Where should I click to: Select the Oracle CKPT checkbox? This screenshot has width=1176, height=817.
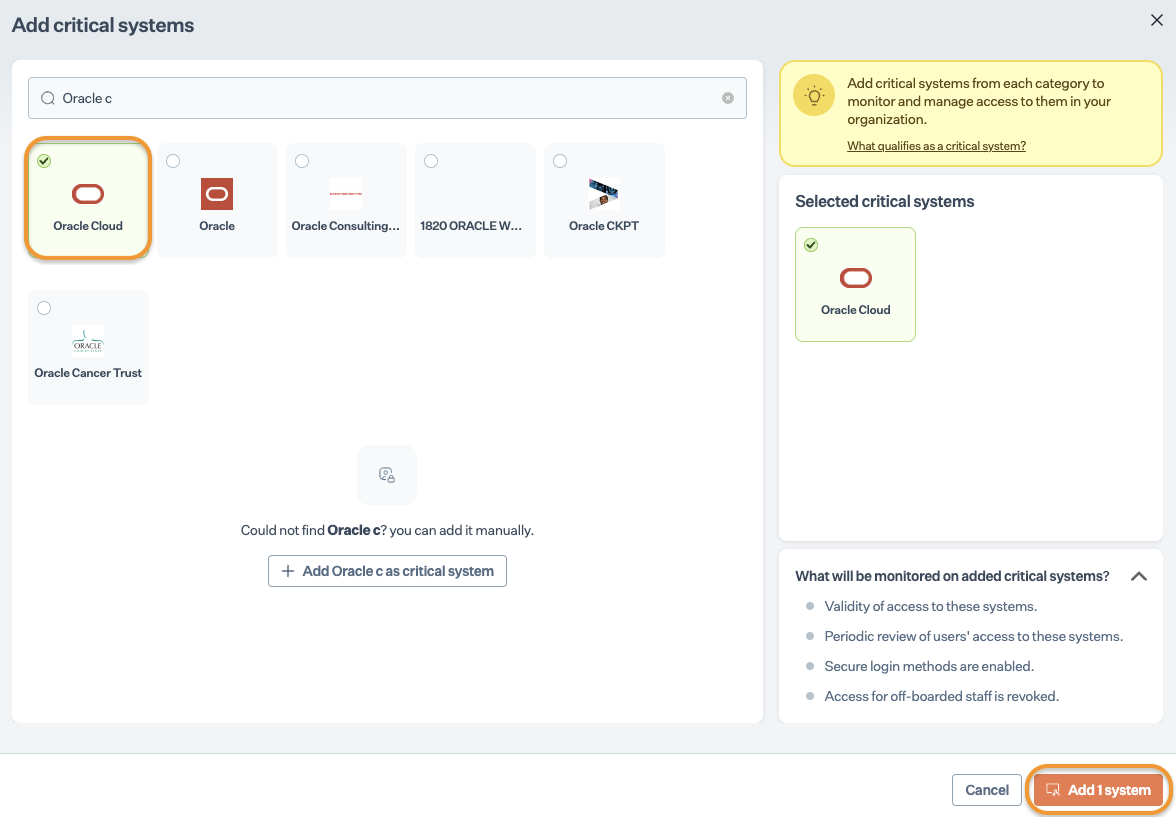tap(560, 161)
